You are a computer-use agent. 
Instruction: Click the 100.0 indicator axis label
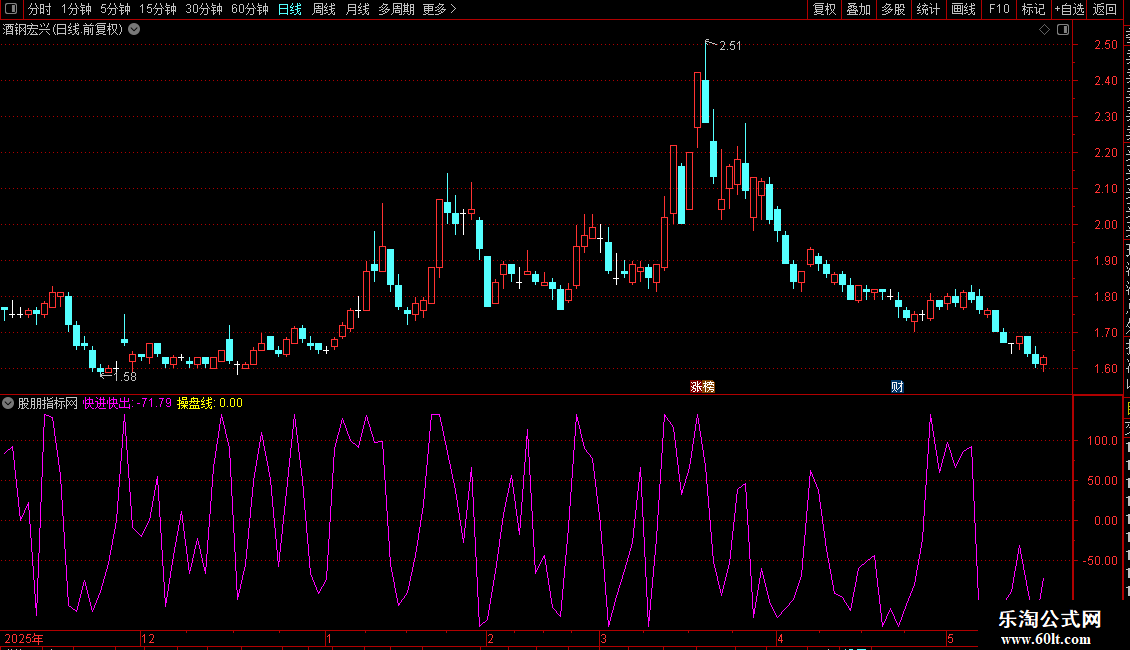1102,440
